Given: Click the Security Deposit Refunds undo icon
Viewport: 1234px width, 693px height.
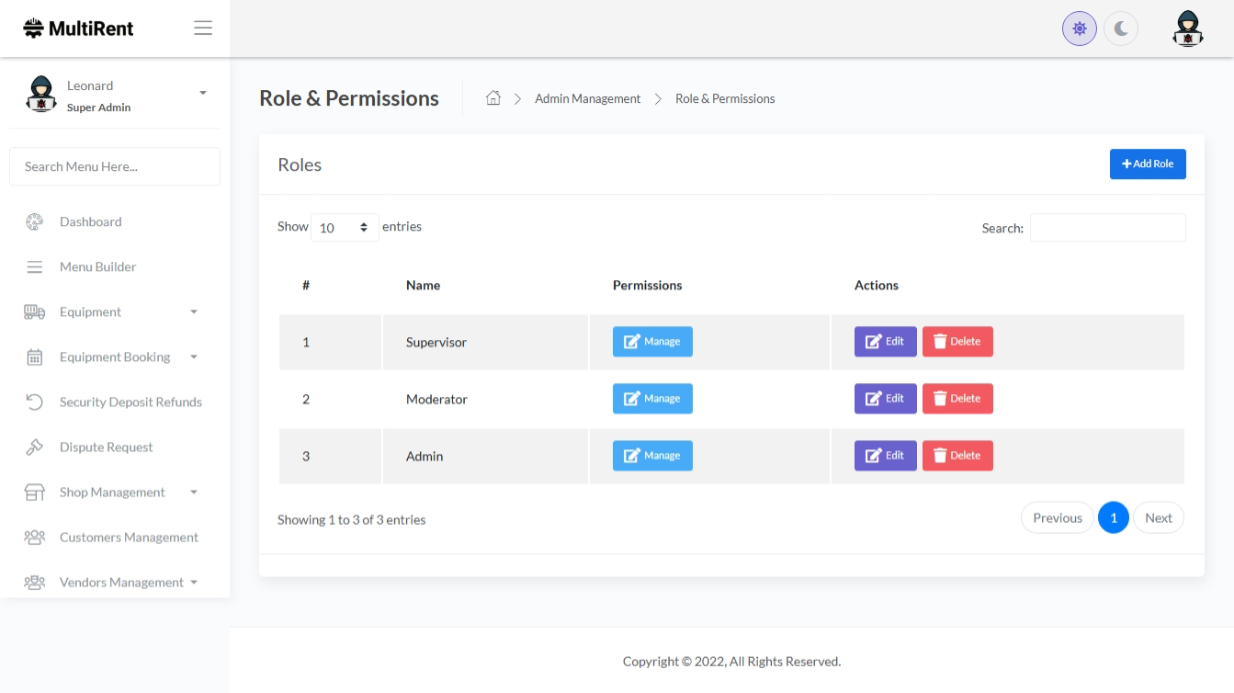Looking at the screenshot, I should (34, 402).
